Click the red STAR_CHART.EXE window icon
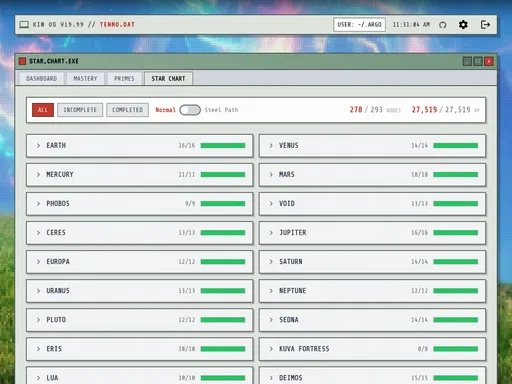This screenshot has width=512, height=384. pos(22,61)
